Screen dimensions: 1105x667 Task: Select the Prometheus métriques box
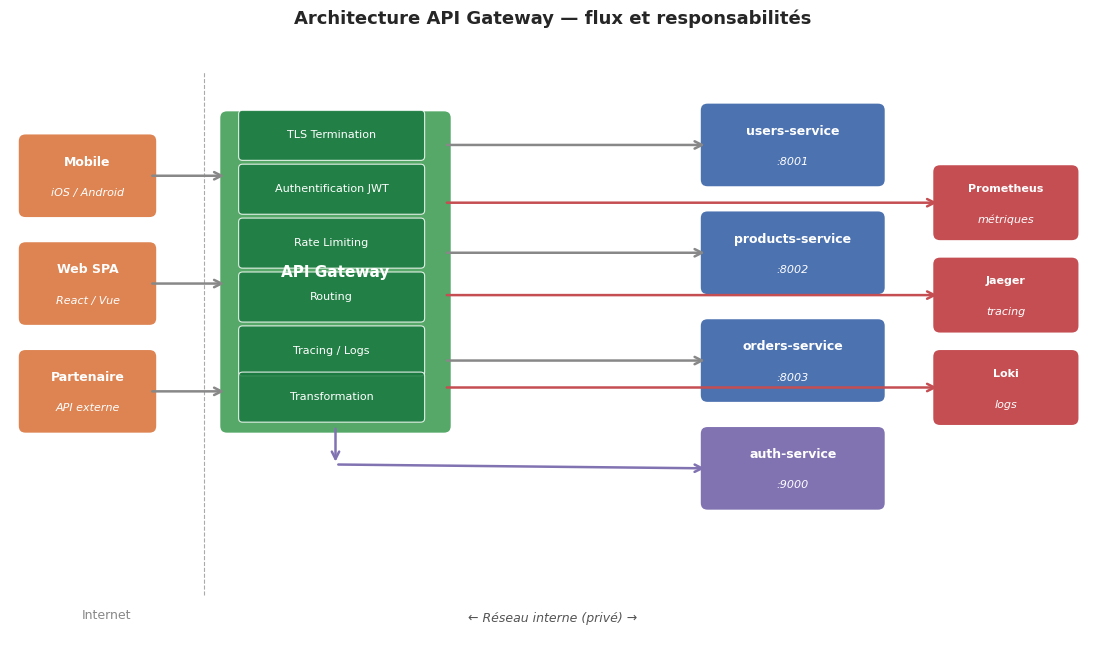[x=1005, y=203]
